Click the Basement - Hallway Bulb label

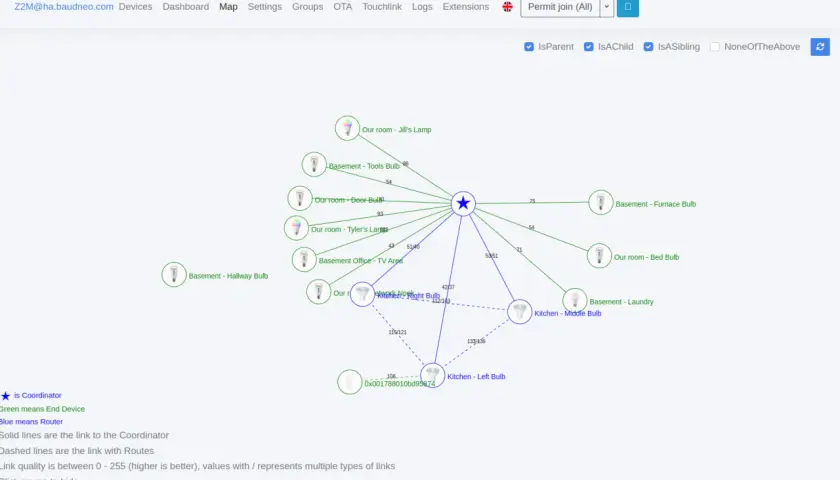tap(228, 276)
